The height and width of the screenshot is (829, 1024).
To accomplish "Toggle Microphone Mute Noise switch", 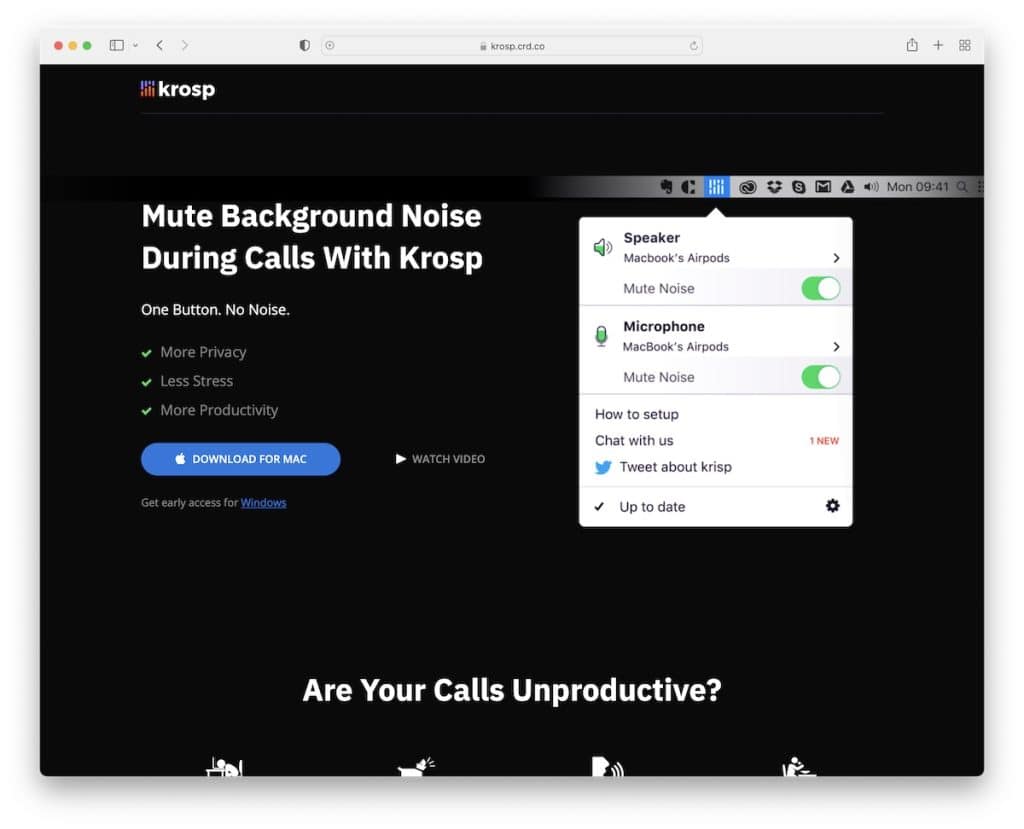I will (821, 377).
